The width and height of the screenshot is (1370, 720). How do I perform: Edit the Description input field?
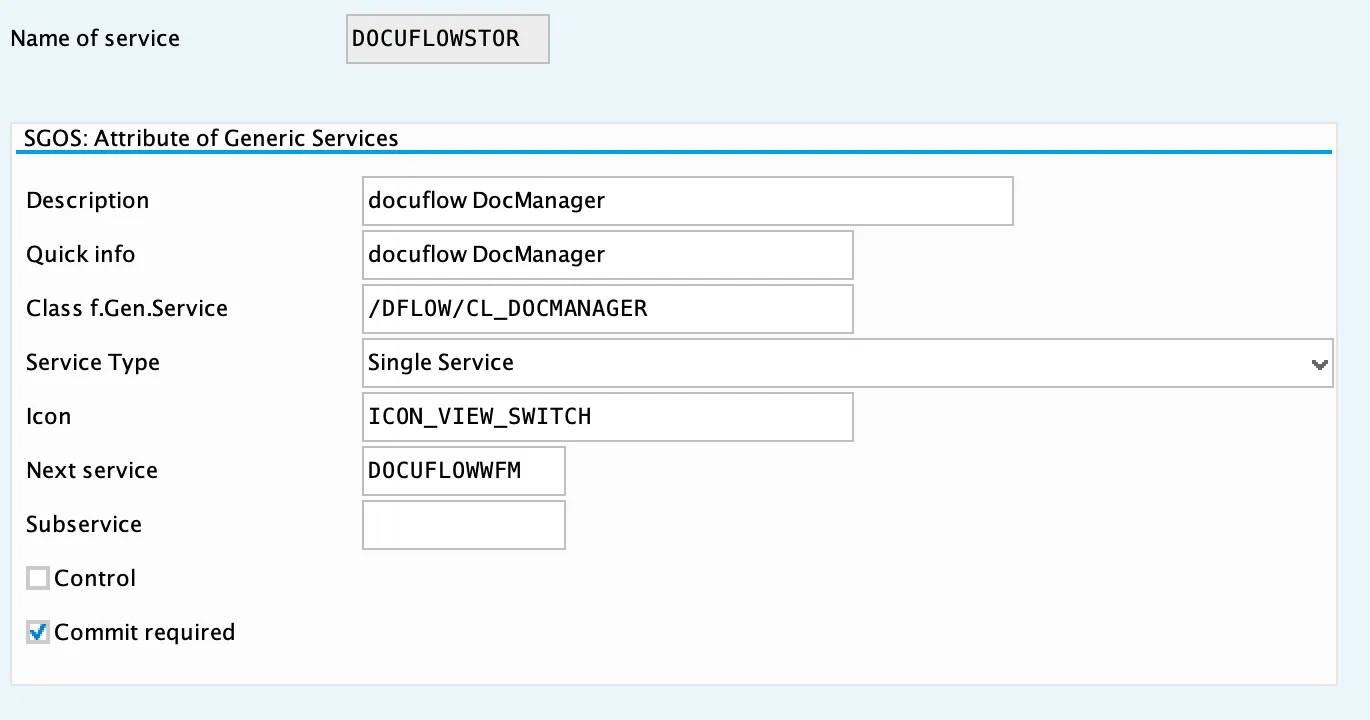pyautogui.click(x=688, y=201)
